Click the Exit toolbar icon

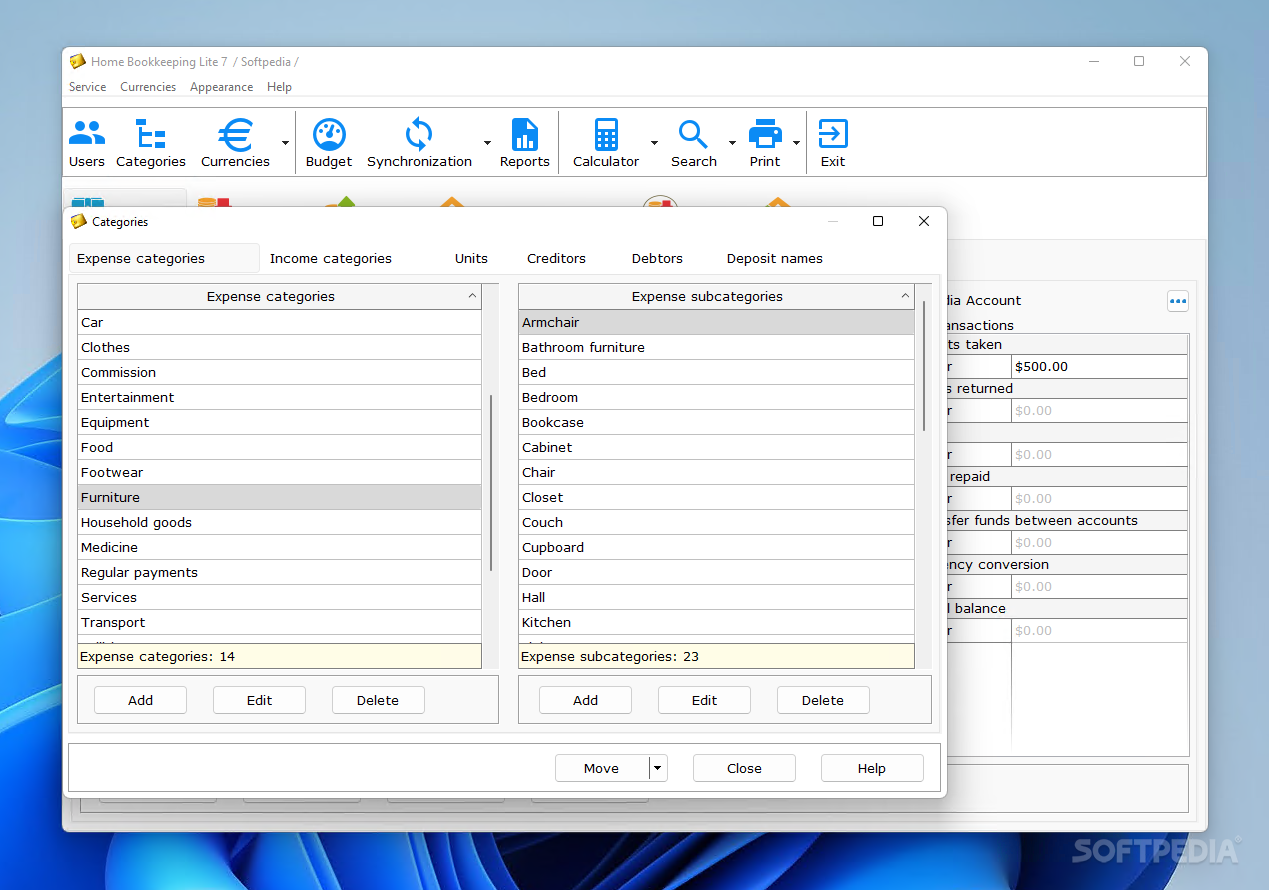(833, 143)
